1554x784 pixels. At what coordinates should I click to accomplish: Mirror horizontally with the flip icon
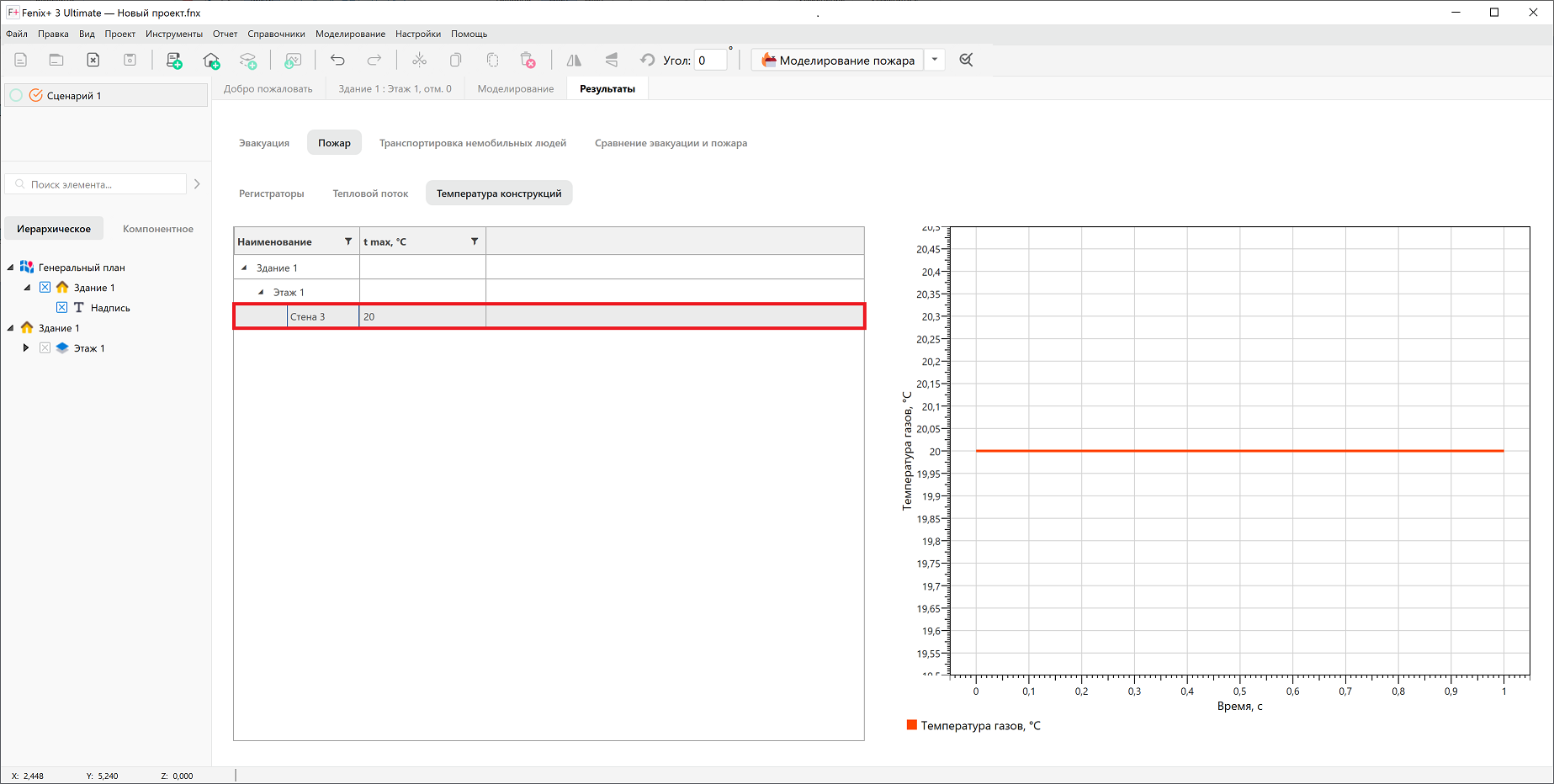574,60
